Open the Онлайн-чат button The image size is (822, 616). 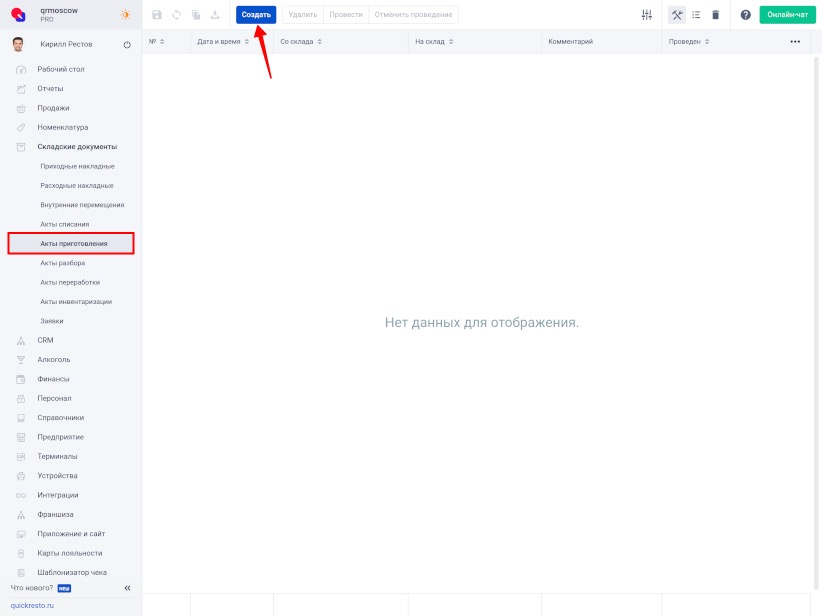(787, 15)
